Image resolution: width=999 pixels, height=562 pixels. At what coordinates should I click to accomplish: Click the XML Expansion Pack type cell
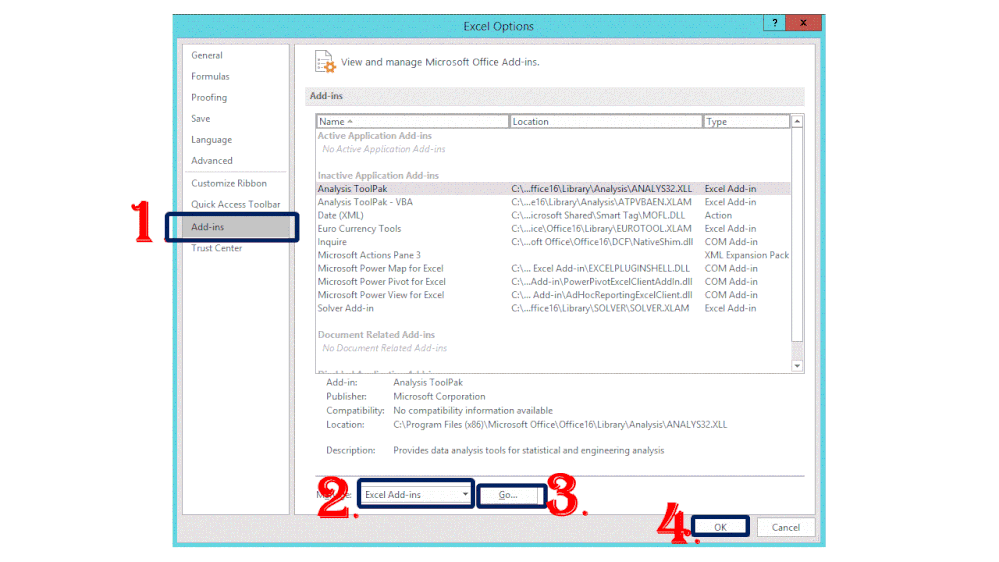(x=747, y=255)
